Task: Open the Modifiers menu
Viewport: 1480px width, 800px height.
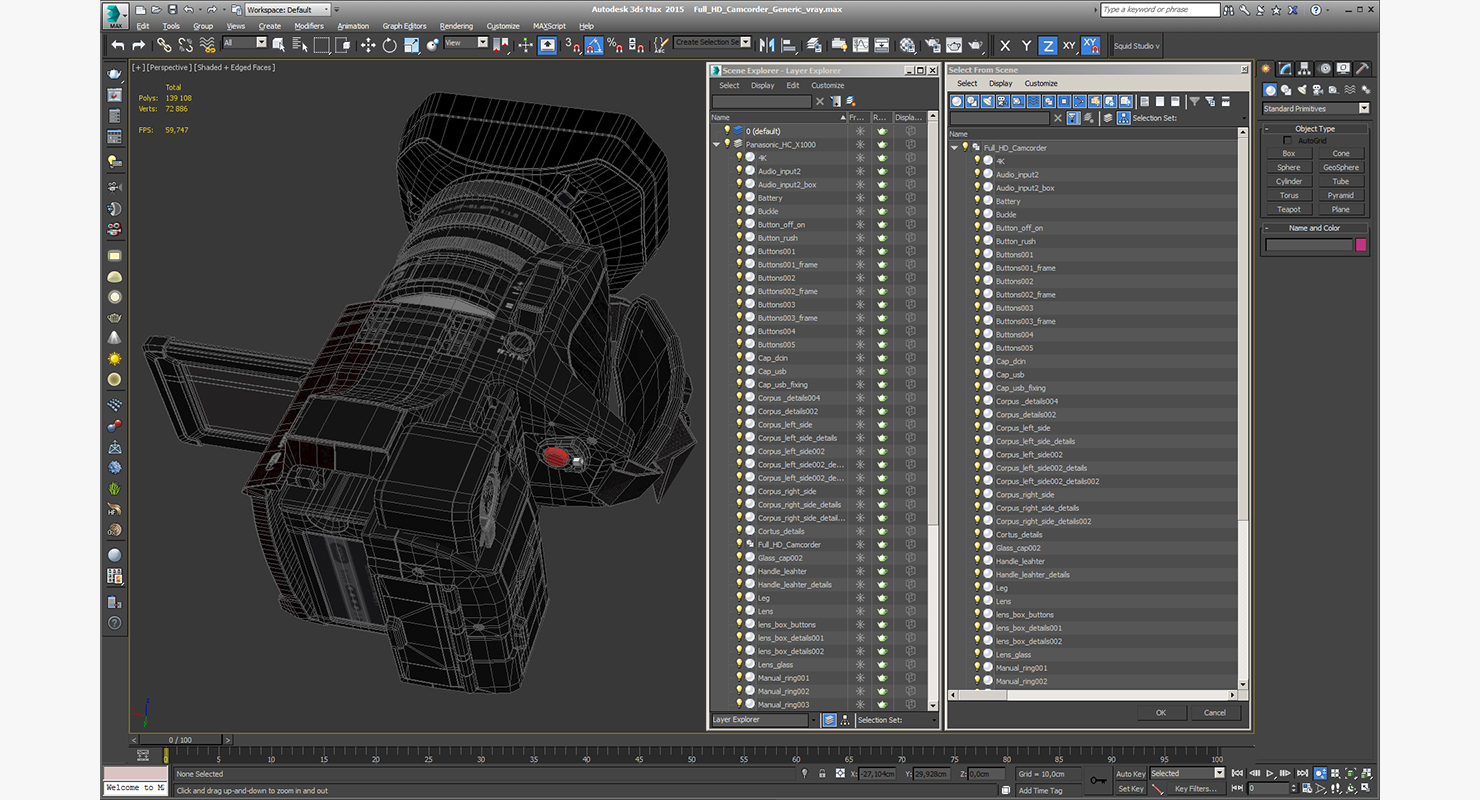Action: [x=309, y=26]
